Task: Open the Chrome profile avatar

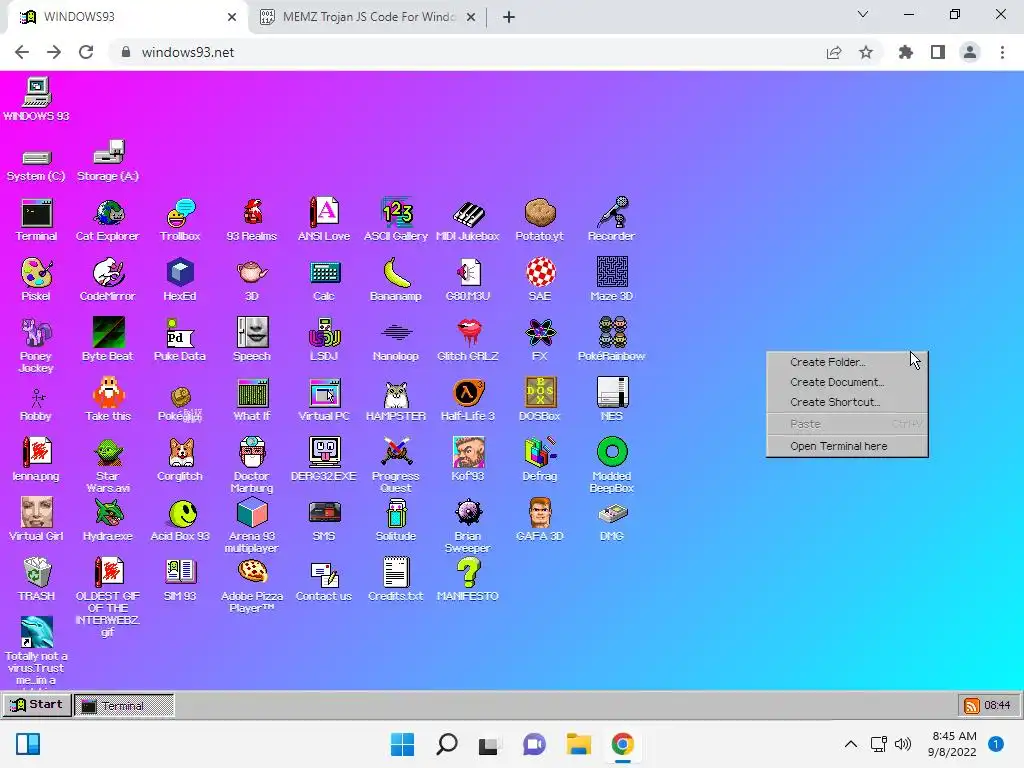Action: (x=970, y=52)
